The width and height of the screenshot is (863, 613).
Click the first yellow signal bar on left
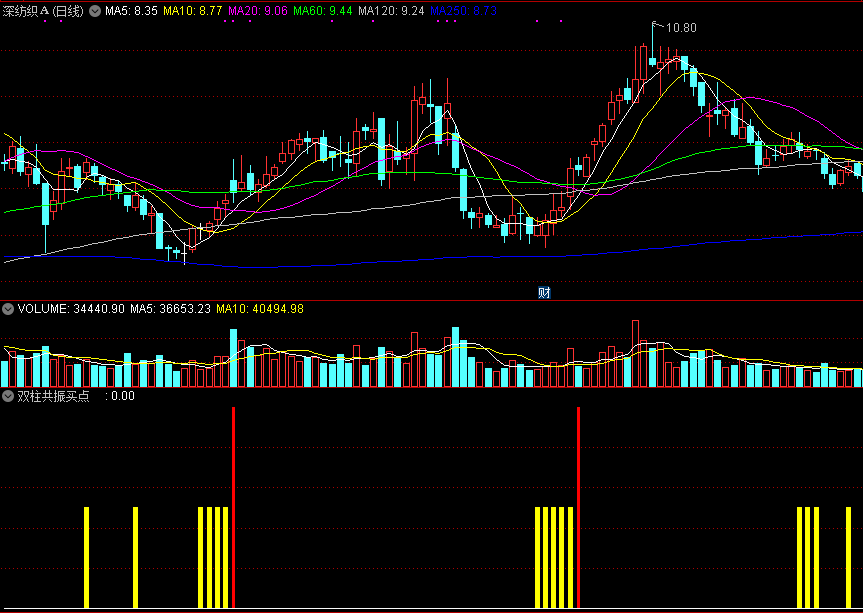click(86, 557)
